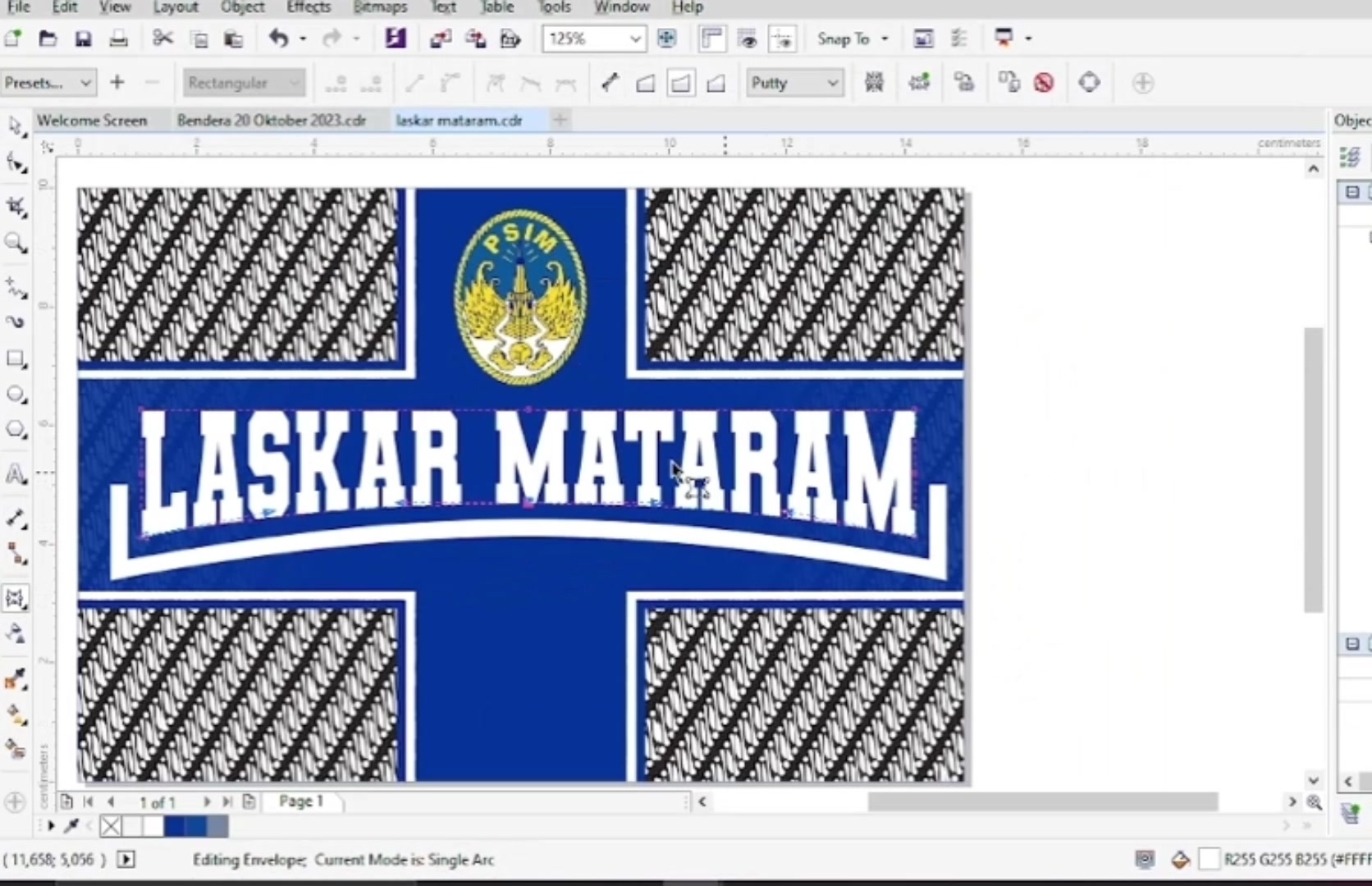The image size is (1372, 886).
Task: Save the document with the floppy icon
Action: (83, 39)
